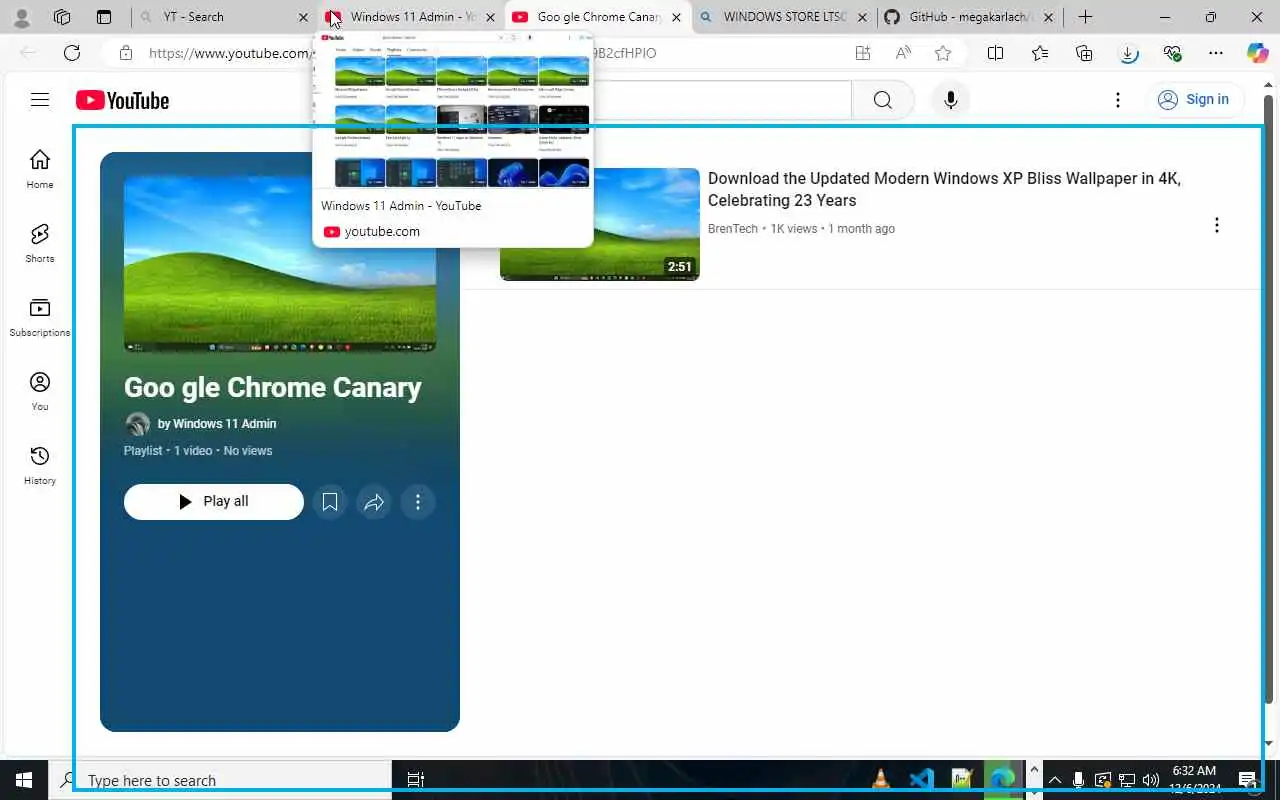The width and height of the screenshot is (1280, 800).
Task: Open the Edge profile icon
Action: 22,17
